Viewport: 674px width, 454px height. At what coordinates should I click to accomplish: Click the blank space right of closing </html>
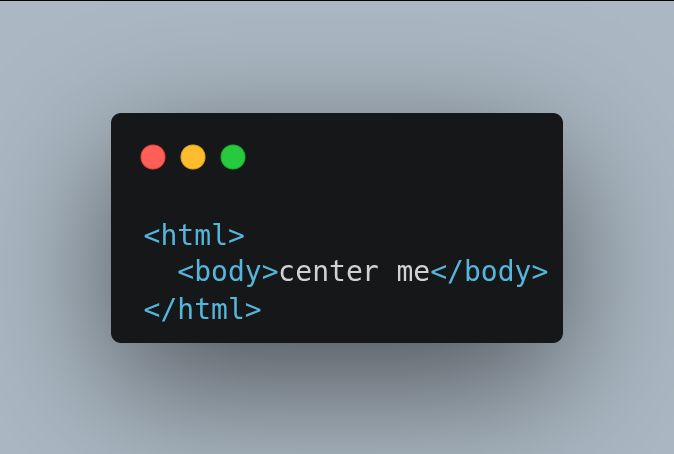coord(408,309)
